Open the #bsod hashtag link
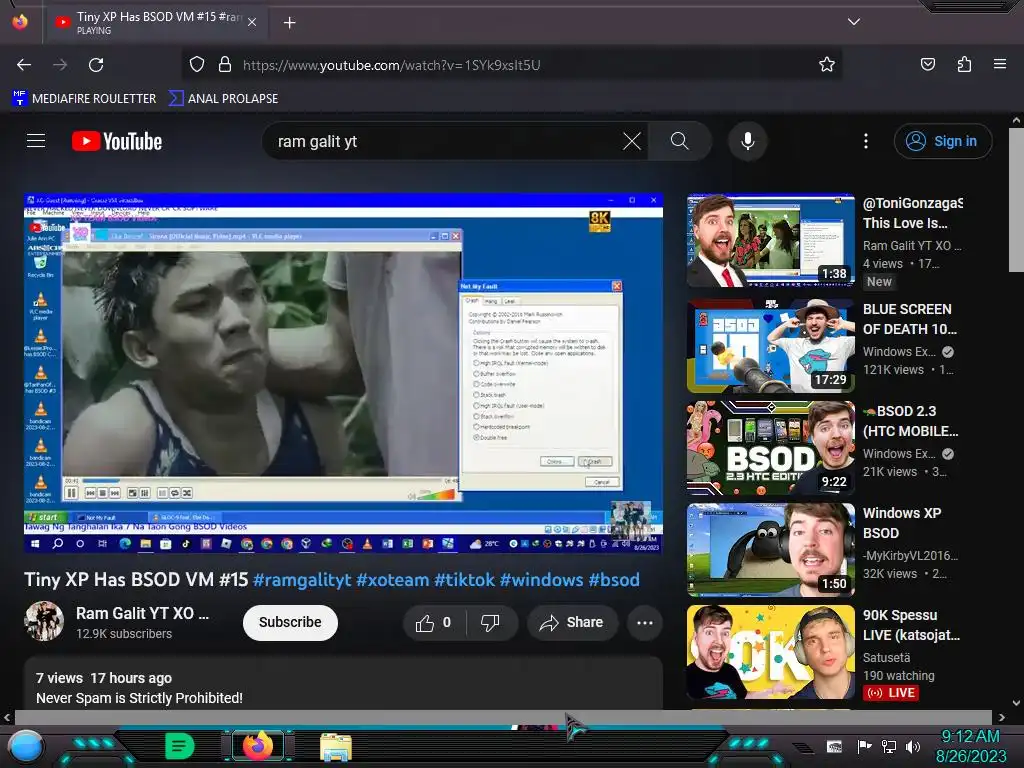 614,580
